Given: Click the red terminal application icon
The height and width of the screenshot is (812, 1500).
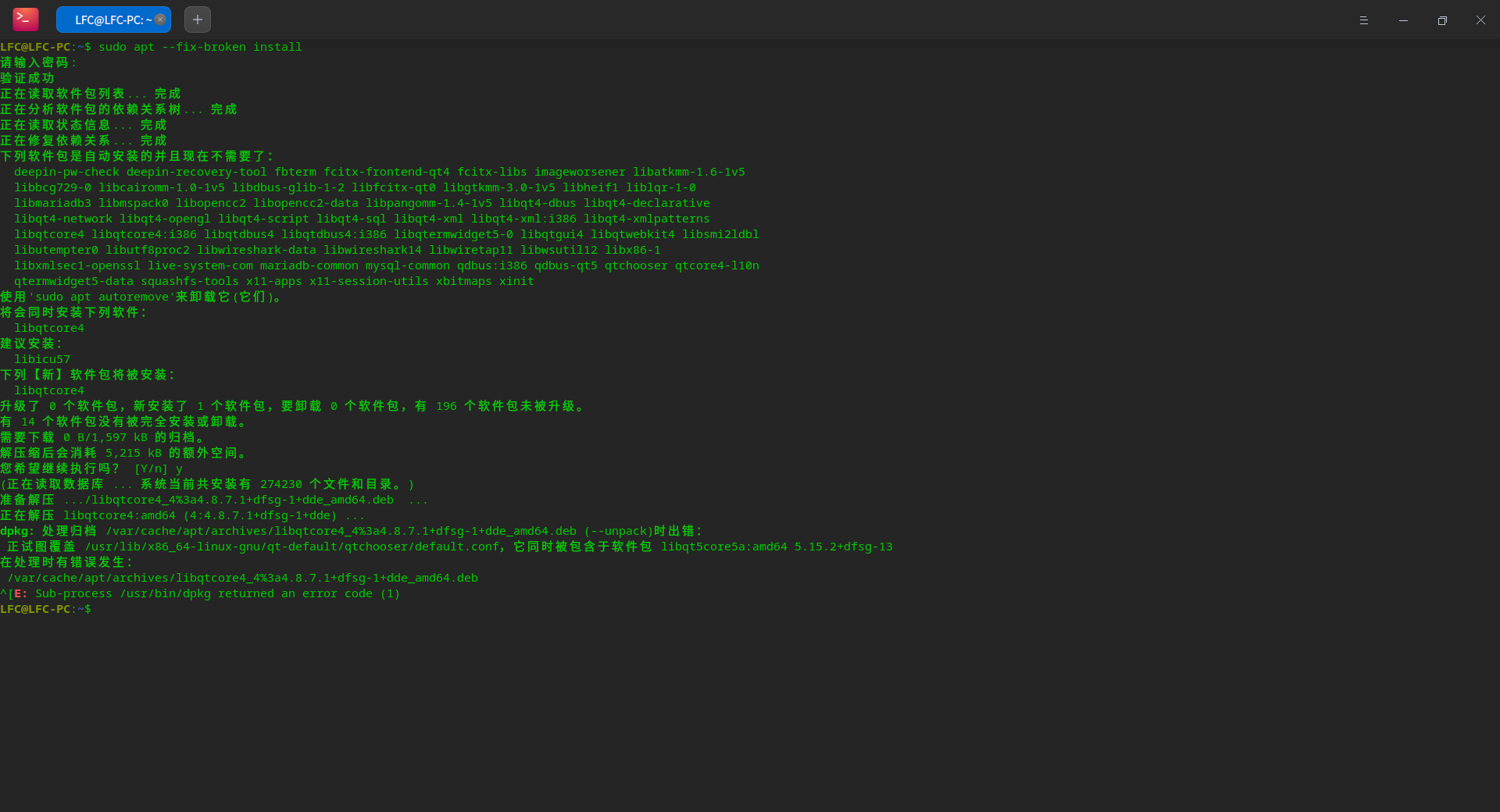Looking at the screenshot, I should (x=25, y=19).
